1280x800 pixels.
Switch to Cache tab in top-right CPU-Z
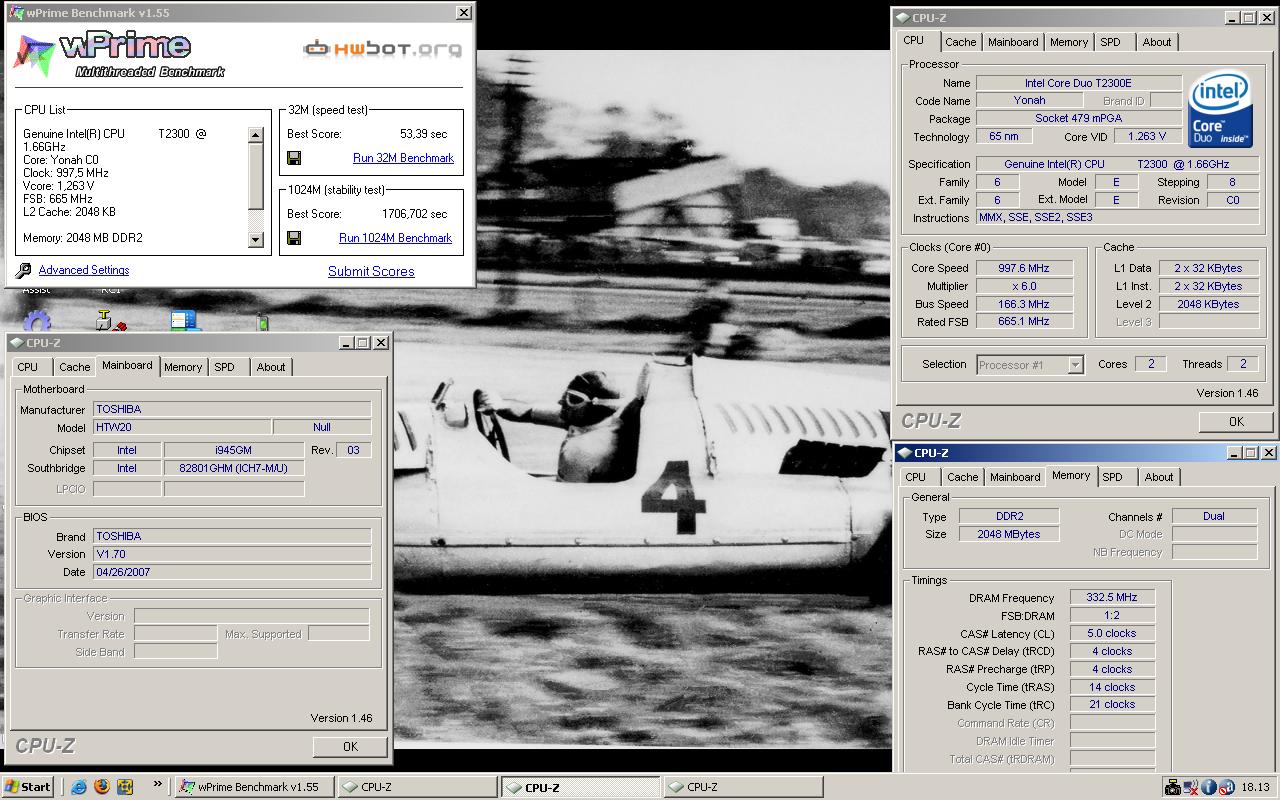tap(960, 42)
